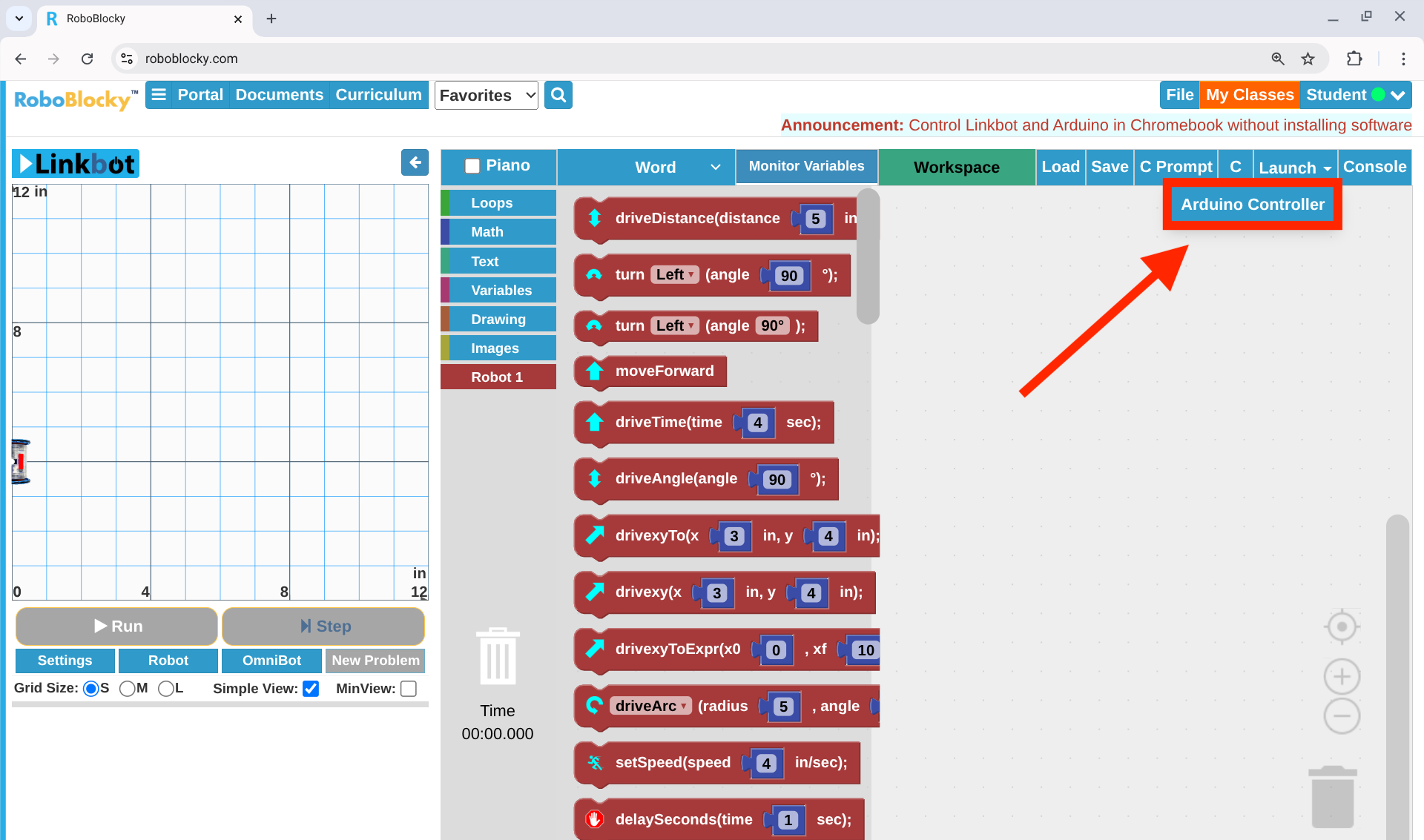Image resolution: width=1424 pixels, height=840 pixels.
Task: Click the driveDistance value field
Action: tap(814, 219)
